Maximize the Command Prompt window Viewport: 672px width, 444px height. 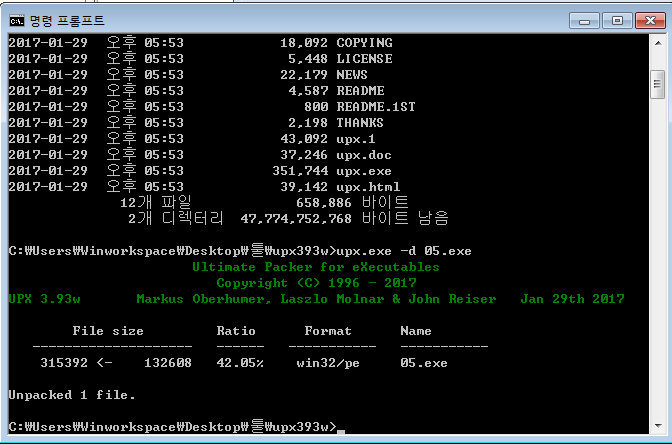click(x=614, y=19)
